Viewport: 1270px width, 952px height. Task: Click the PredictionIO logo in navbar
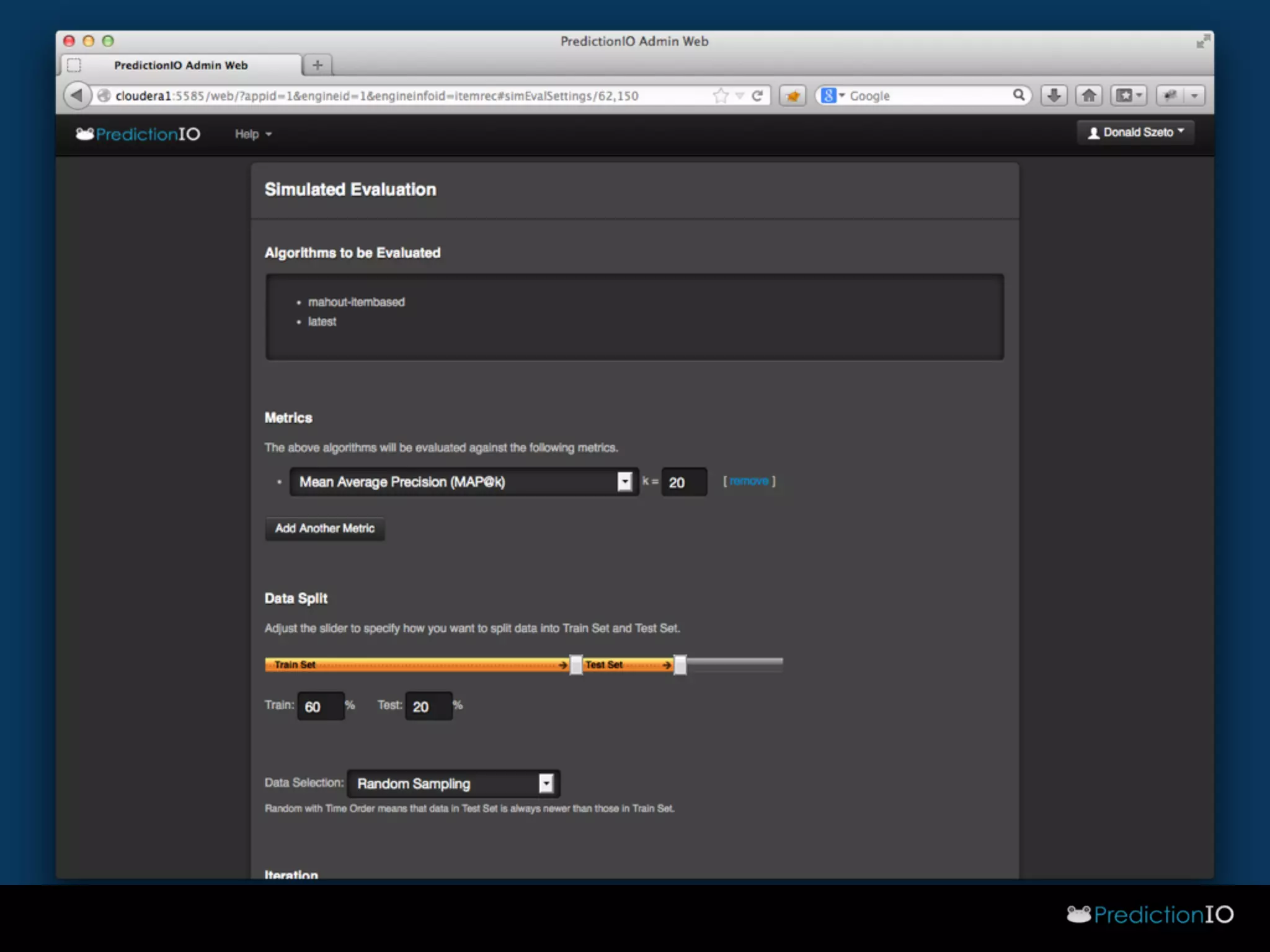click(x=138, y=134)
